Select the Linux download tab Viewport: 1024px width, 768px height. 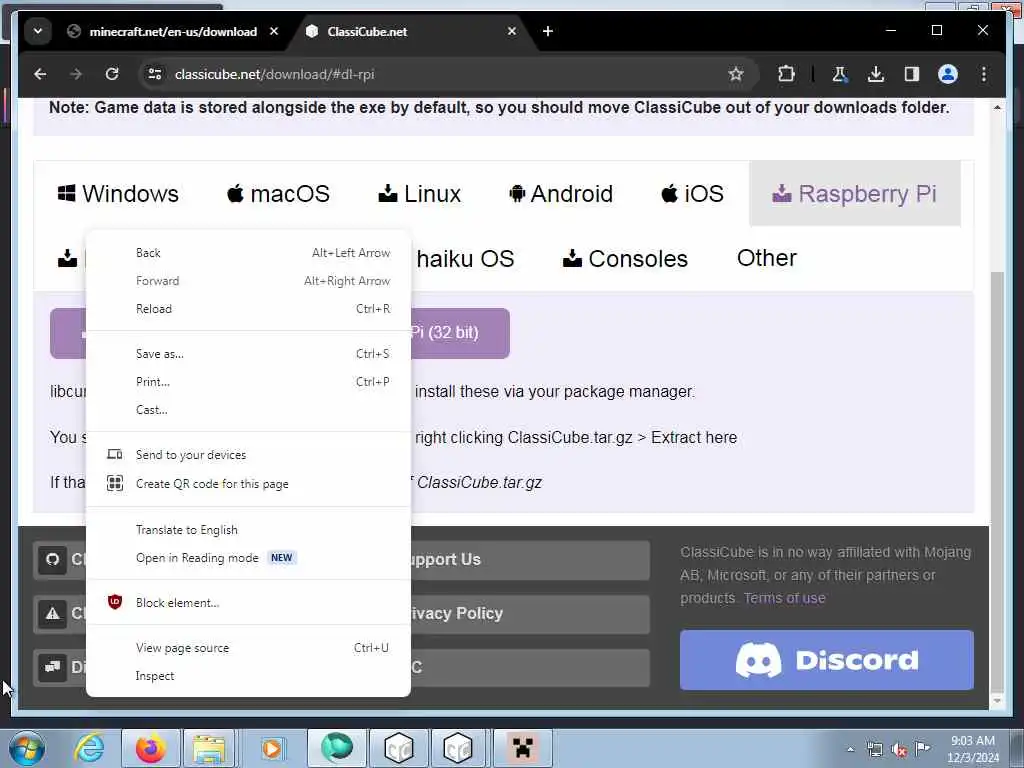pos(419,194)
